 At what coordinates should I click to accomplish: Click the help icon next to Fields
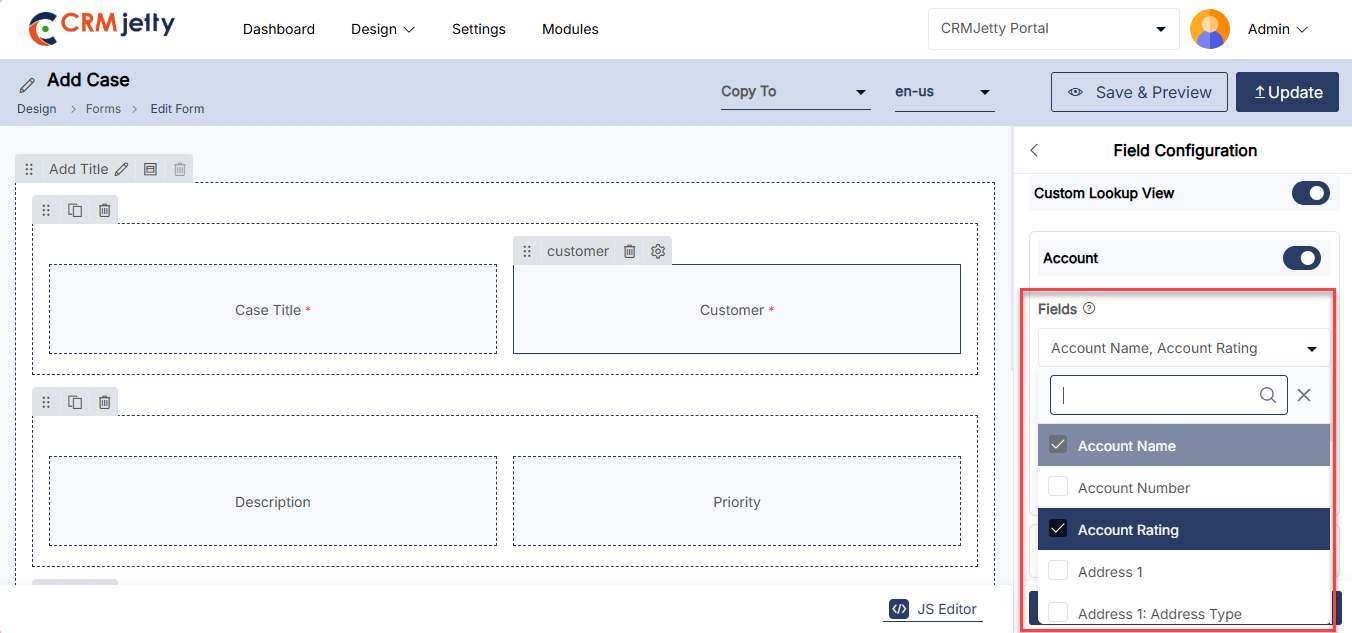[1089, 309]
